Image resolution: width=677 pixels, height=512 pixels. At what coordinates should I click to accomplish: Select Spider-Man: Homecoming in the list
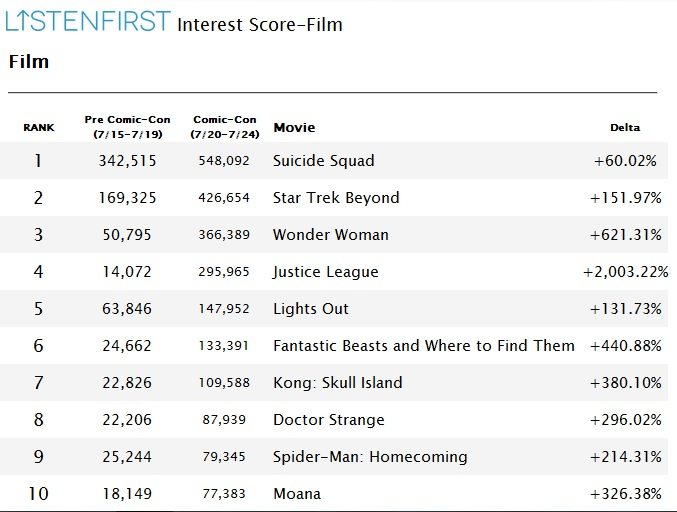click(370, 457)
